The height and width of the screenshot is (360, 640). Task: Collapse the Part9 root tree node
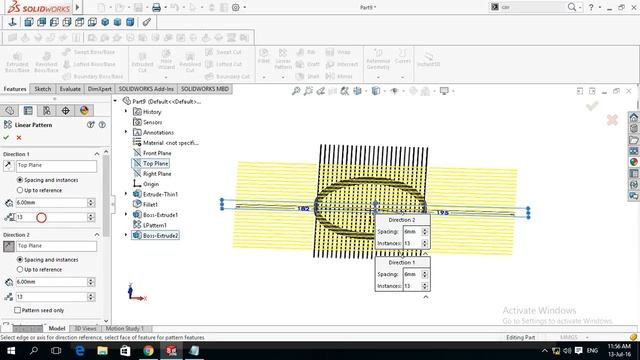coord(116,101)
